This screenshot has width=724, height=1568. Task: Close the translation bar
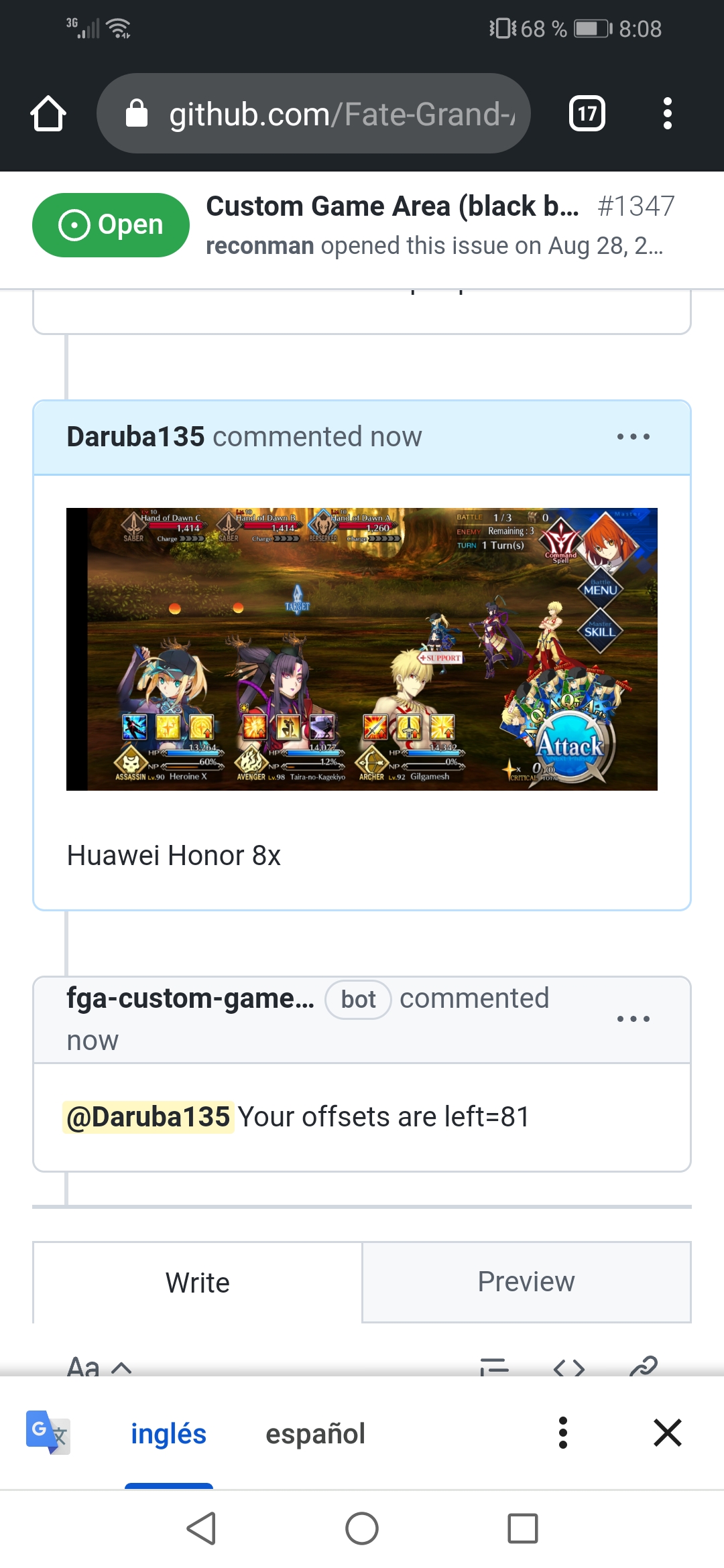[668, 1433]
